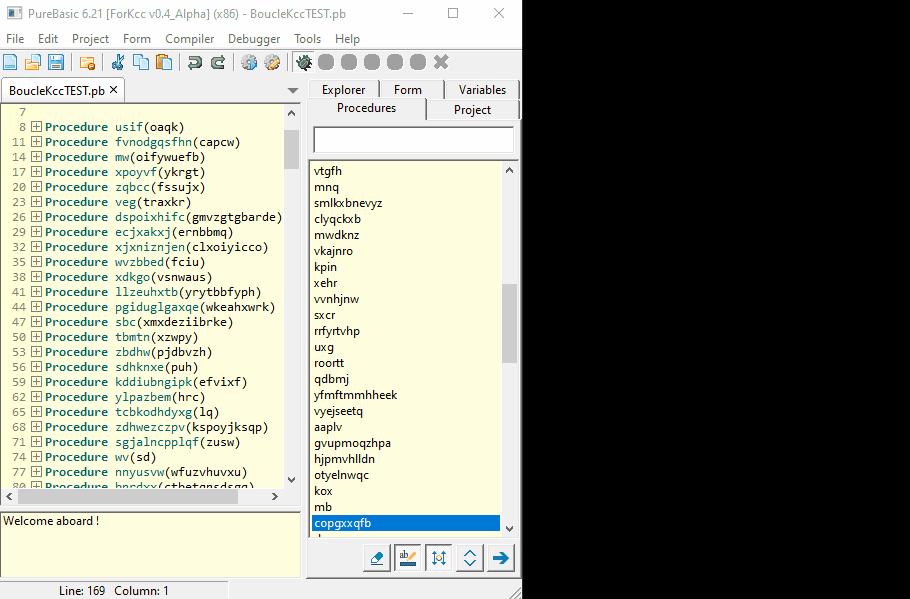
Task: Toggle the 'ab' highlight pencil button
Action: tap(408, 558)
